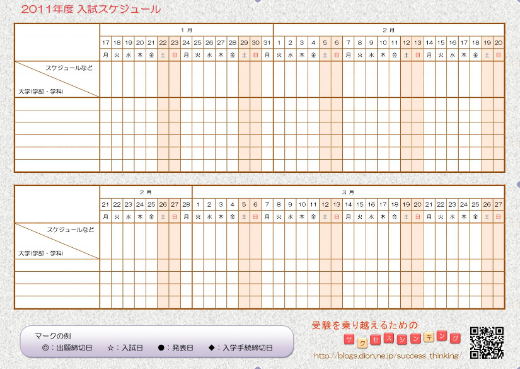Select date 1 under upper-table 2月
This screenshot has height=369, width=520.
click(x=279, y=42)
